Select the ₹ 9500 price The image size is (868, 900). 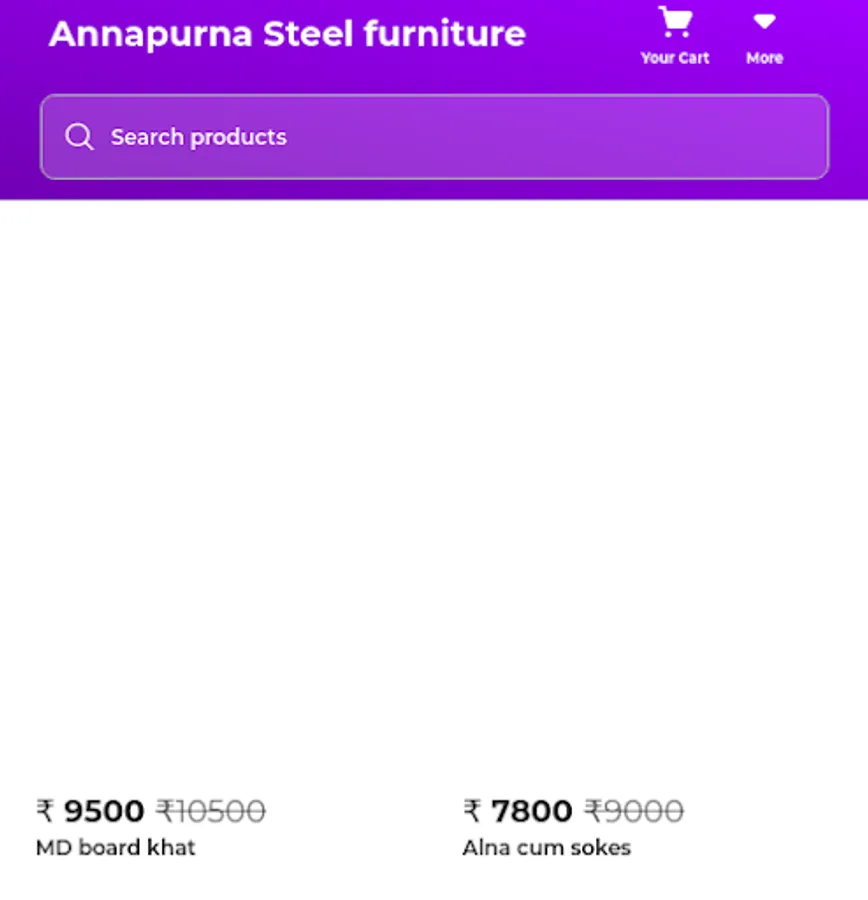[90, 811]
